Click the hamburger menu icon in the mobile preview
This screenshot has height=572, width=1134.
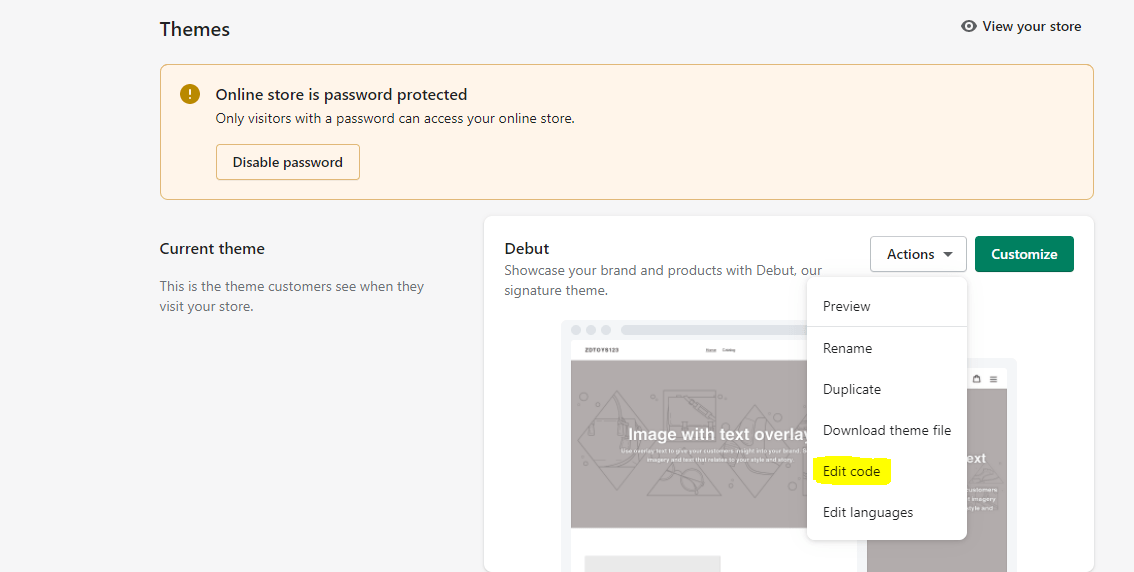tap(993, 379)
